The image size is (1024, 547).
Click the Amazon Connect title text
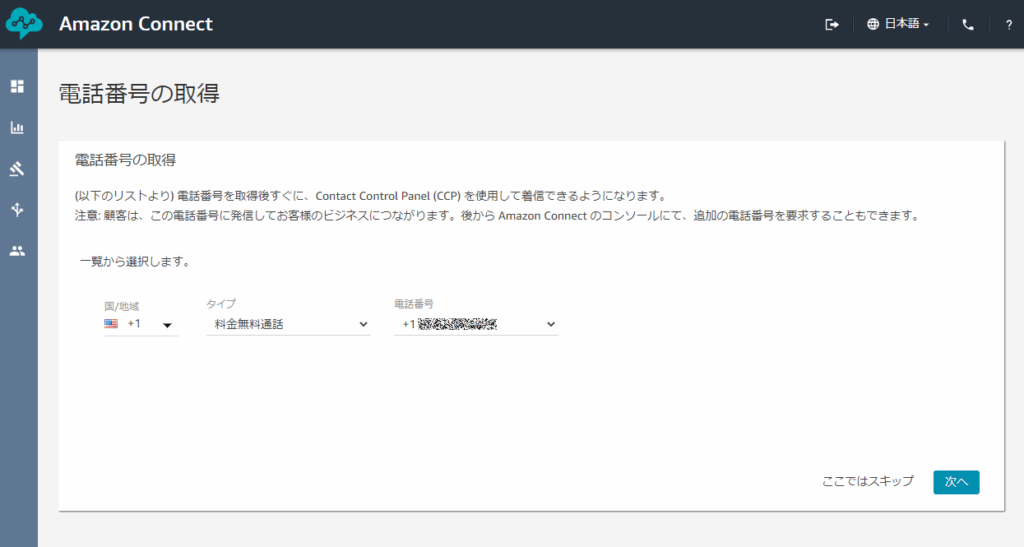(136, 24)
